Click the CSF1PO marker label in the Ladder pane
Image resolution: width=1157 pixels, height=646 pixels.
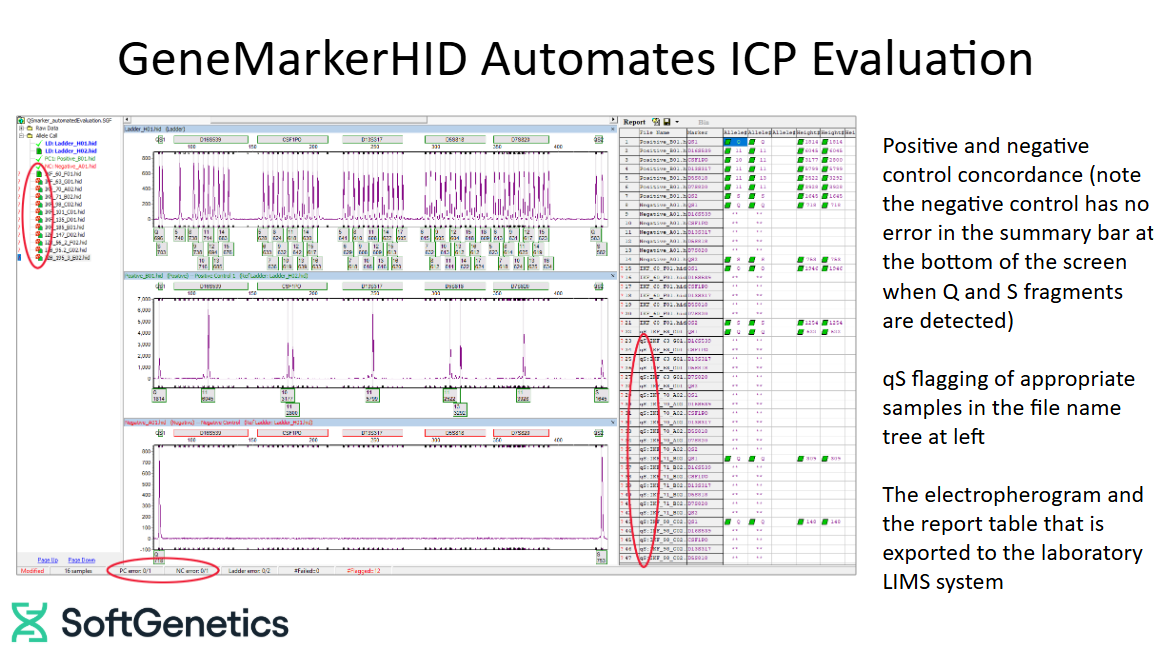coord(291,140)
